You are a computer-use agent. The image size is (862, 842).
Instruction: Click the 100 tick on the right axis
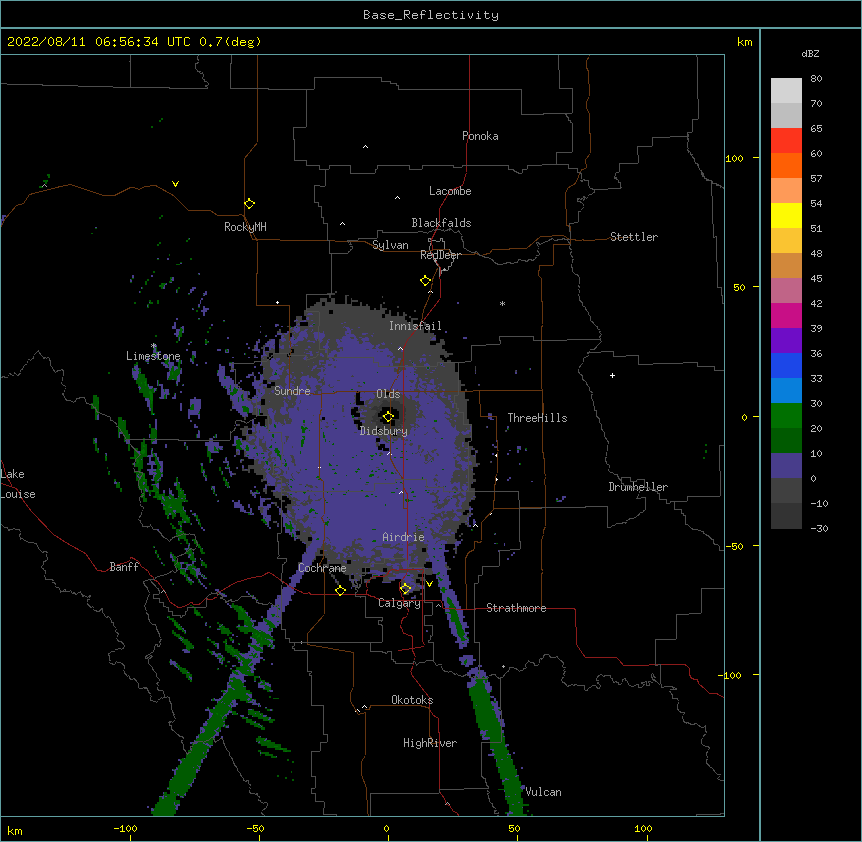coord(734,158)
